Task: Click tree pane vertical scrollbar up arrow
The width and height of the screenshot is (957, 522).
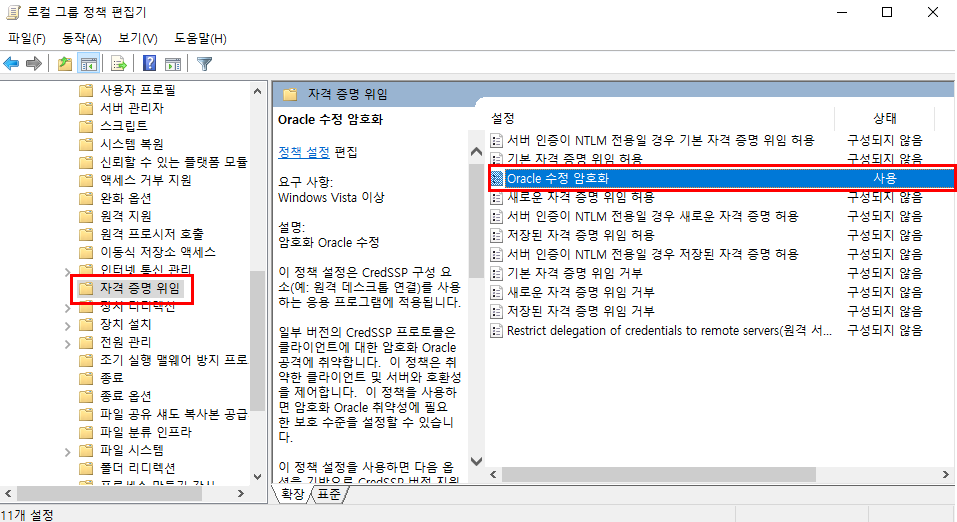Action: [258, 91]
